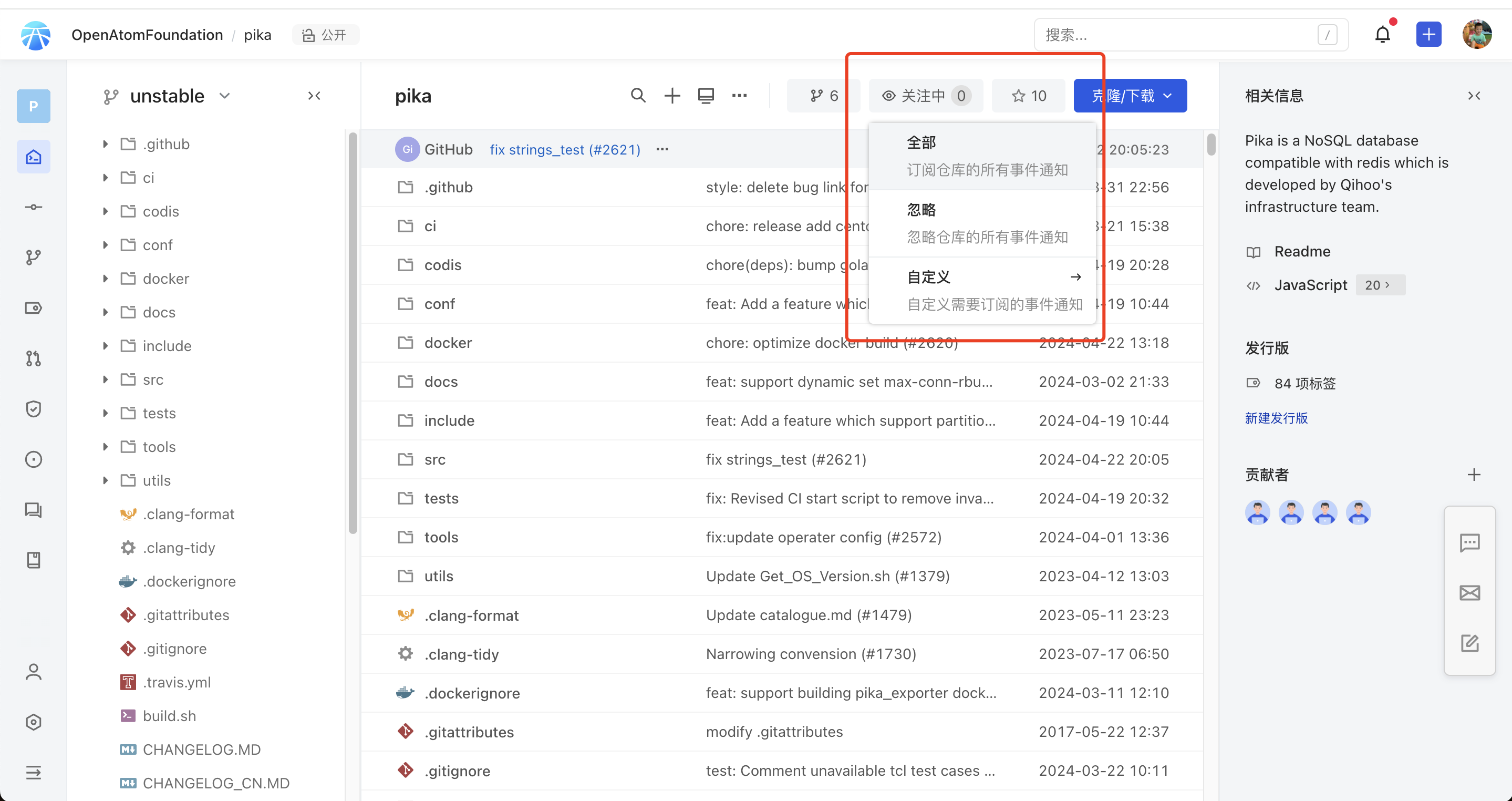Star the repository
1512x801 pixels.
pos(1028,95)
